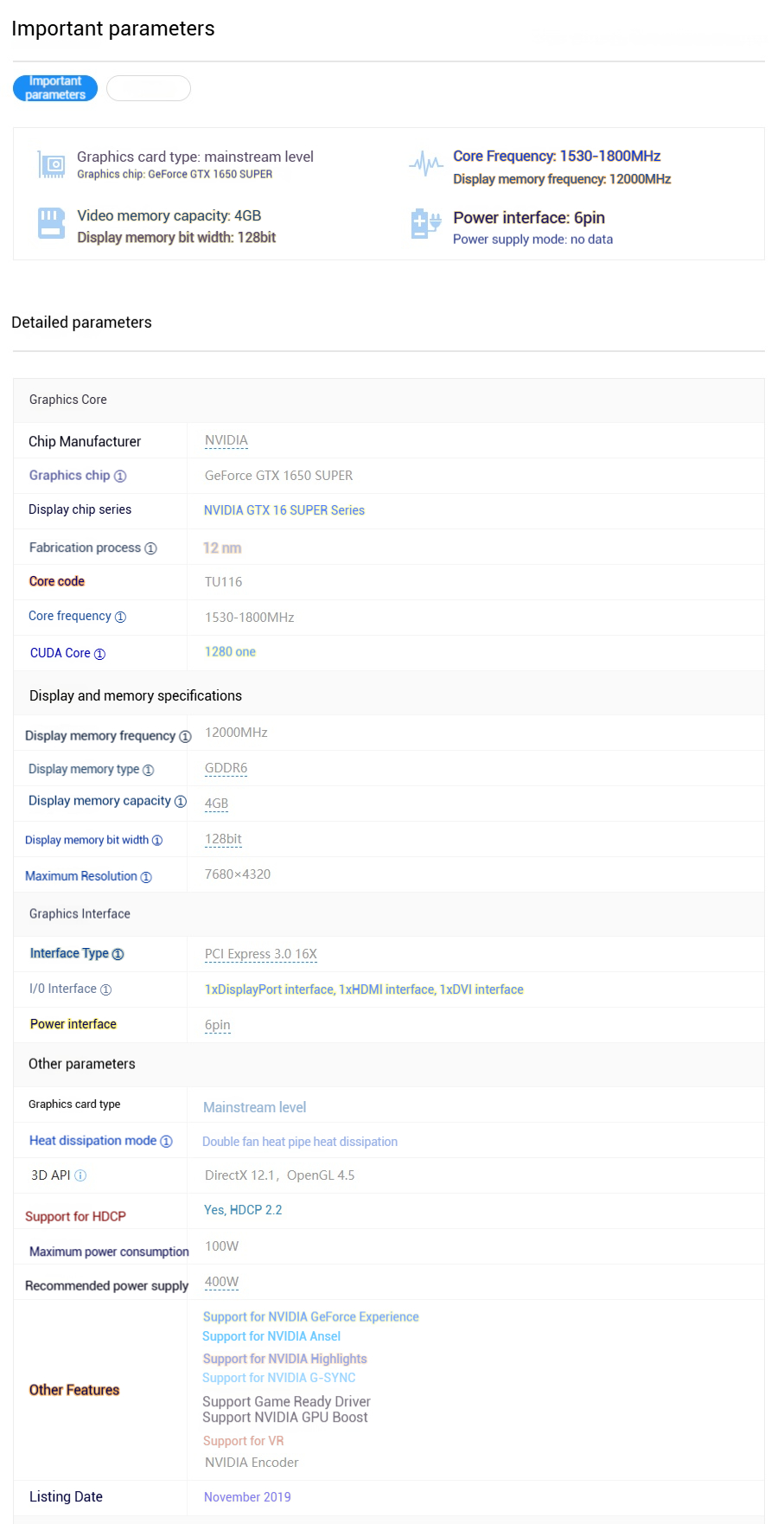Open info icon beside Core frequency

(120, 617)
